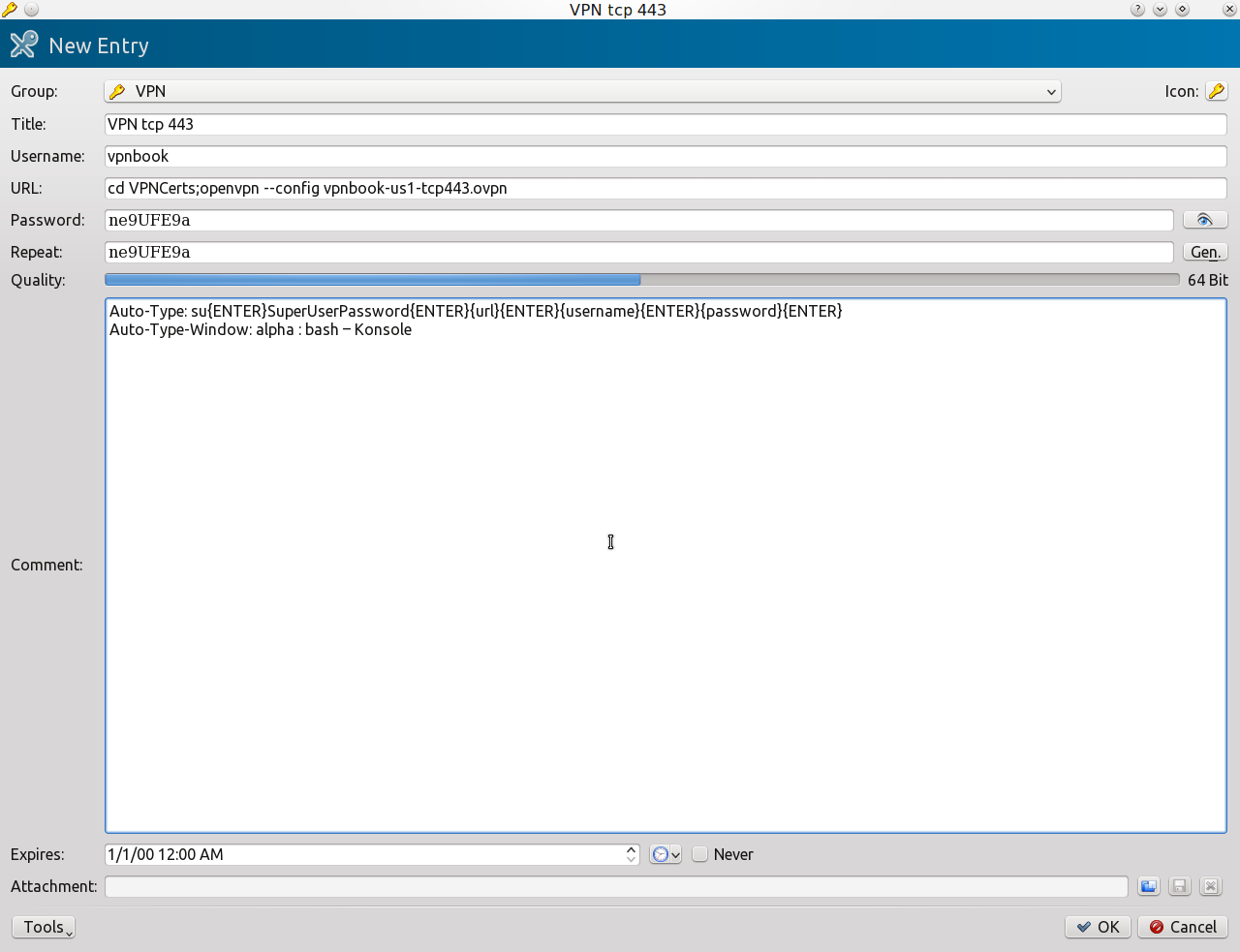Click the open attachment file icon
The width and height of the screenshot is (1240, 952).
(1148, 886)
